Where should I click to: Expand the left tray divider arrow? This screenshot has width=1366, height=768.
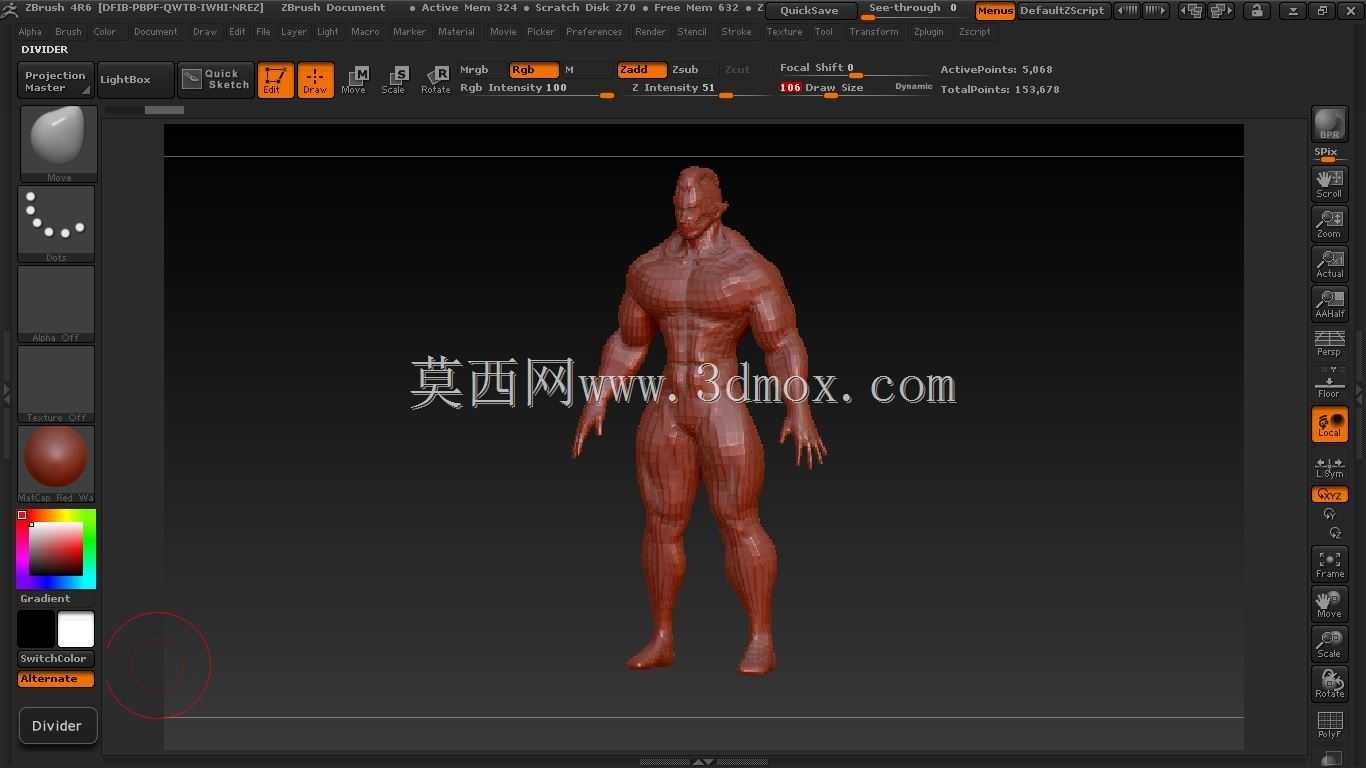pos(7,394)
